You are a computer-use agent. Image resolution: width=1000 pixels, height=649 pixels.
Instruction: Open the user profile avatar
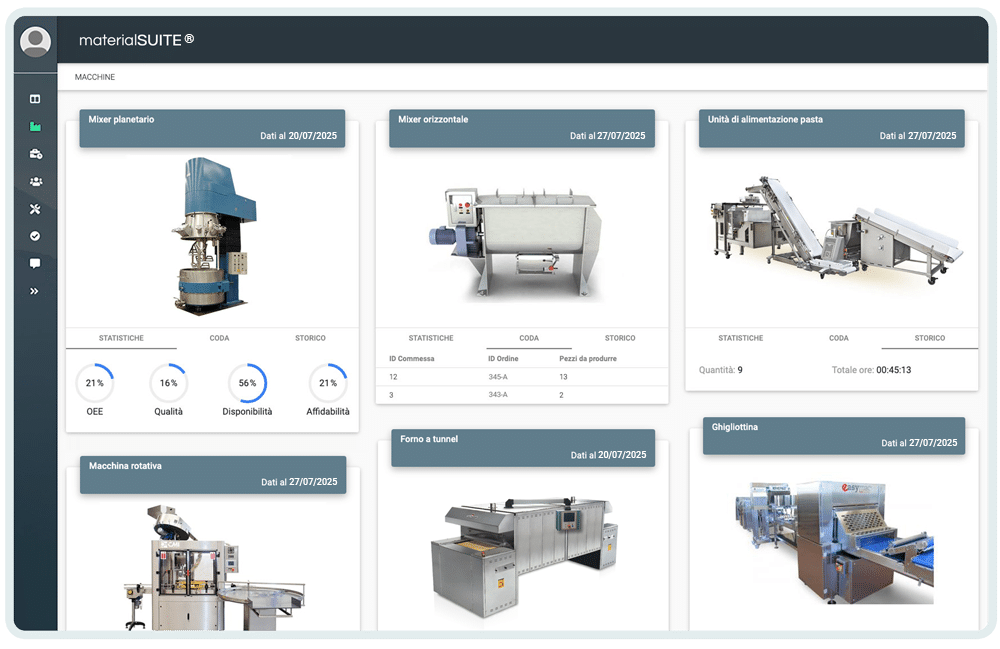tap(35, 41)
